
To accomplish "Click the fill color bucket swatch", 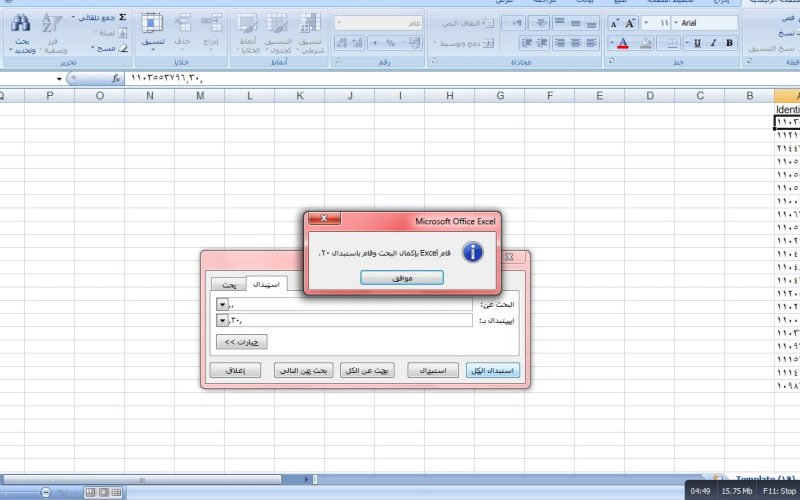I will click(x=646, y=43).
